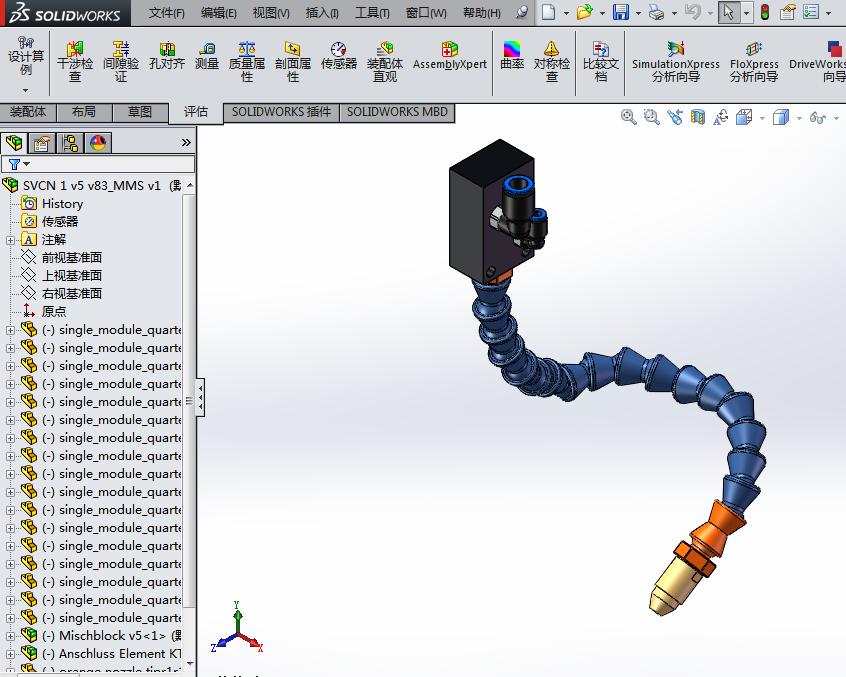Click the feature tree vertical scrollbar
Image resolution: width=846 pixels, height=677 pixels.
[x=189, y=400]
